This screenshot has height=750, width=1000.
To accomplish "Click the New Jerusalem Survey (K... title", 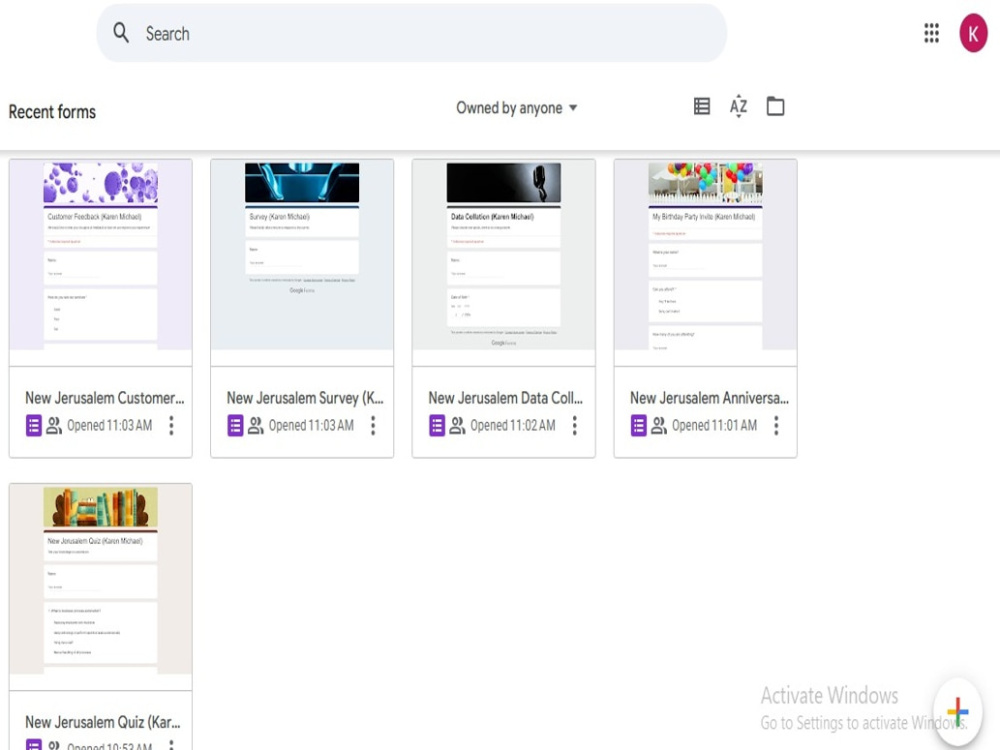I will [x=305, y=398].
